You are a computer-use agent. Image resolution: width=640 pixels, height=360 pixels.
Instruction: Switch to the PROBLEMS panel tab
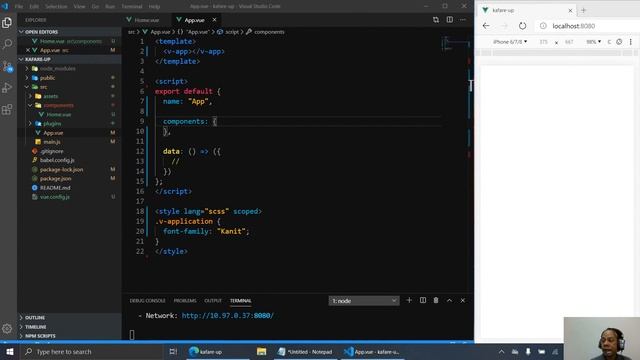(x=185, y=301)
